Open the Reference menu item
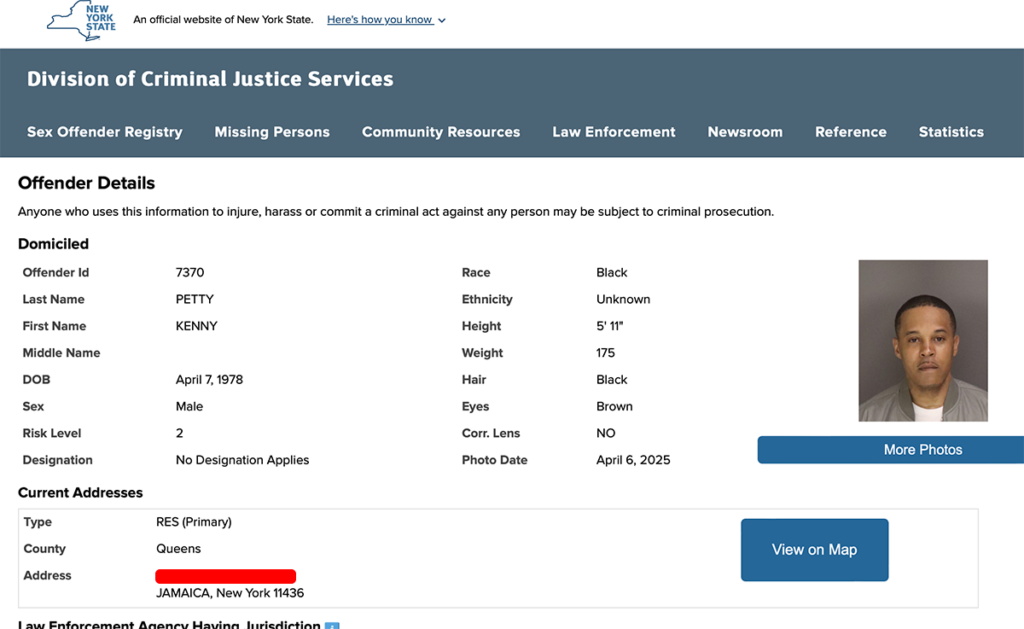This screenshot has height=629, width=1024. coord(851,132)
